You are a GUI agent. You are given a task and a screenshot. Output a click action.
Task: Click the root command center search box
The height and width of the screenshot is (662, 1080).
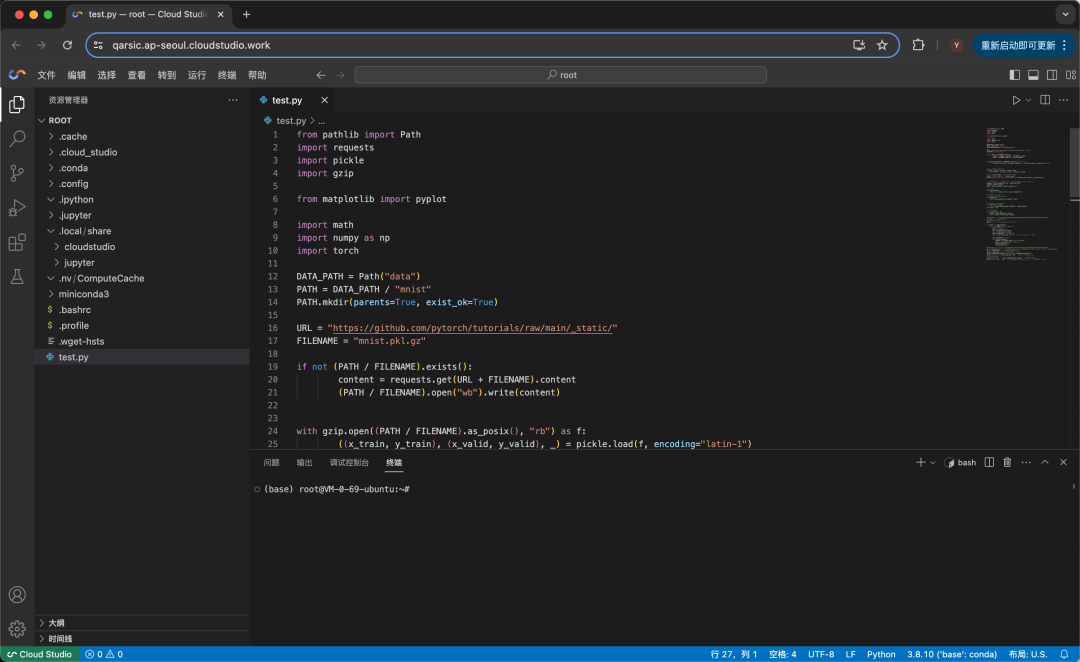[x=561, y=75]
